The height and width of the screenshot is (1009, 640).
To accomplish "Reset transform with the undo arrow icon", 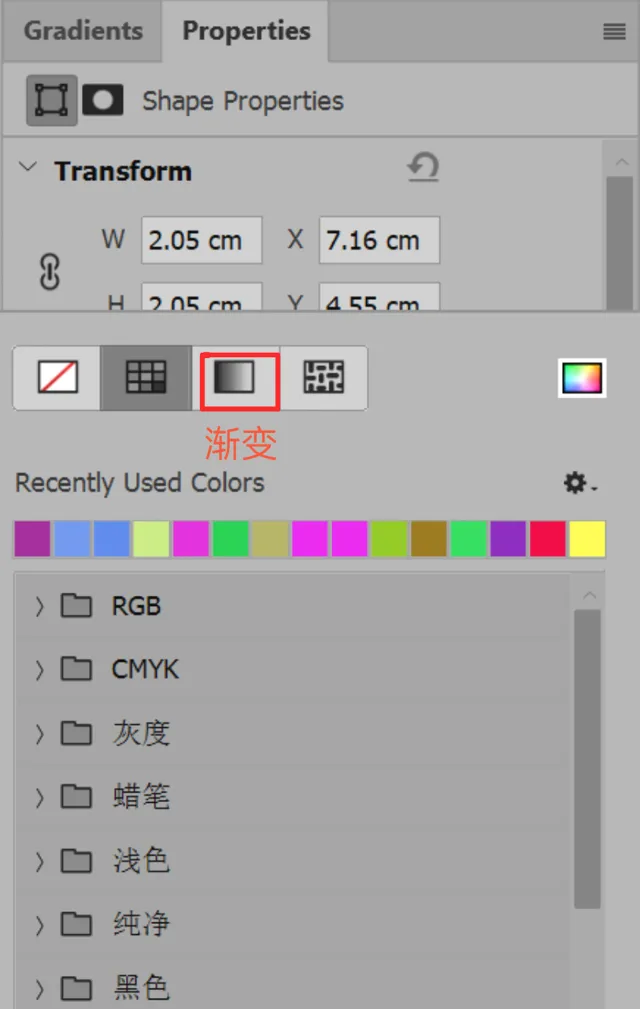I will point(423,168).
